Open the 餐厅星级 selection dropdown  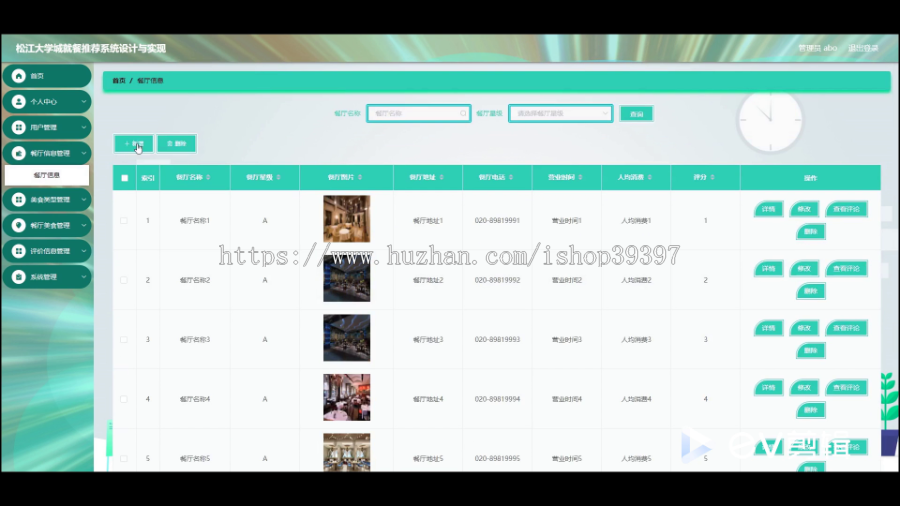click(x=561, y=114)
